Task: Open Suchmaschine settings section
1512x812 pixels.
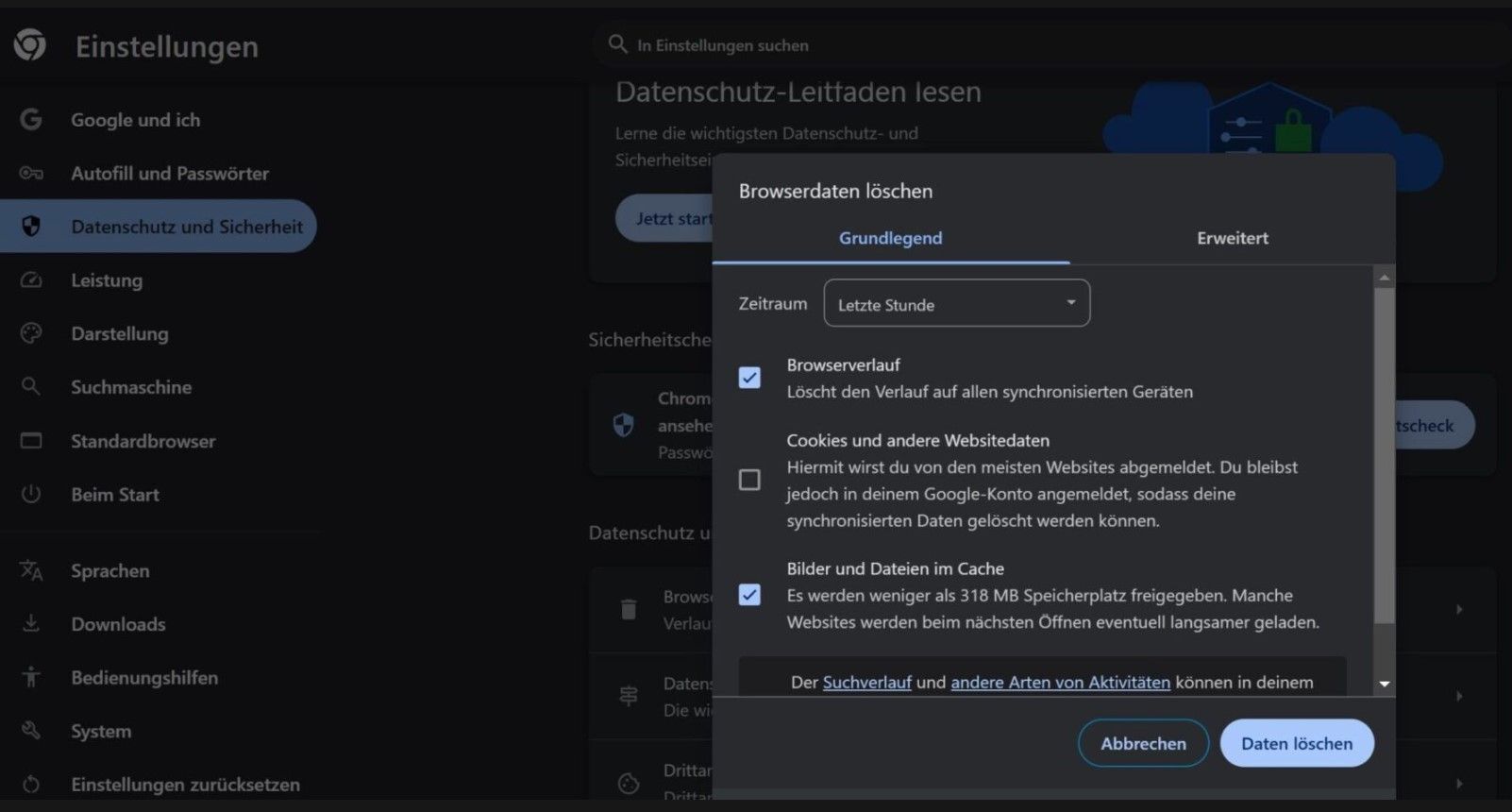Action: (131, 387)
